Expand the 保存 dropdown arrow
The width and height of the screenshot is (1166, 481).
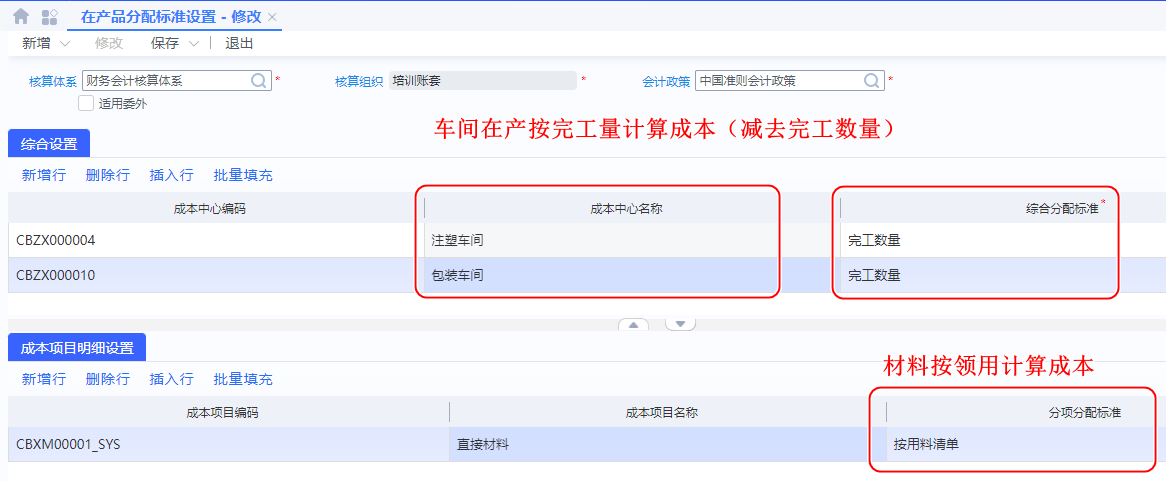(x=193, y=43)
